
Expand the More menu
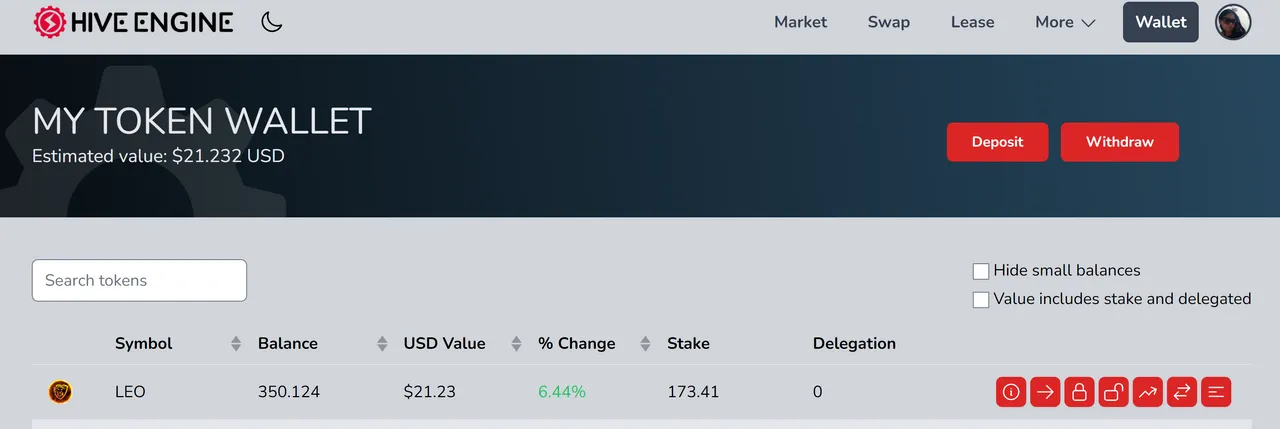pyautogui.click(x=1065, y=22)
